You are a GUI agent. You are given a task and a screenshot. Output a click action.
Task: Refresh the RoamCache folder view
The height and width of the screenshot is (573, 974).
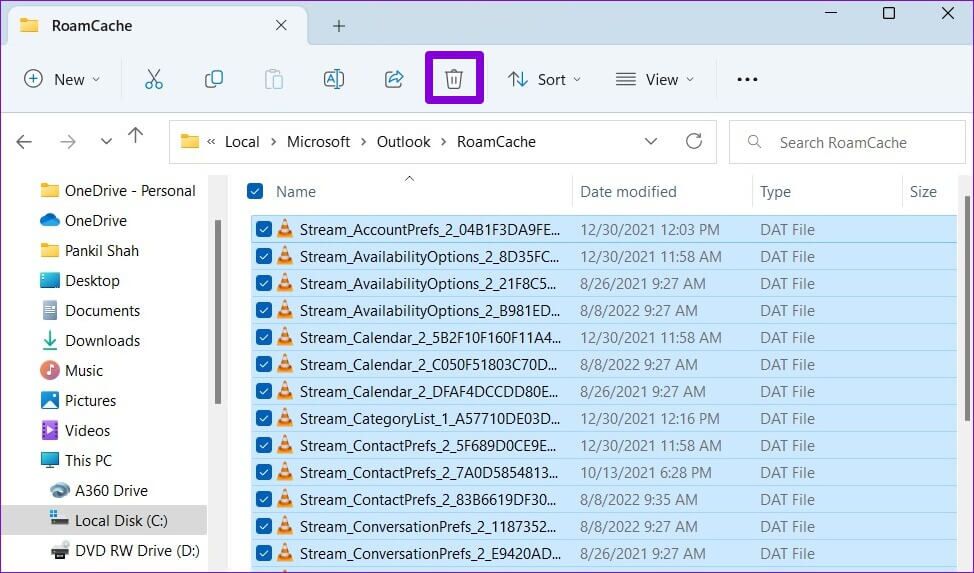pyautogui.click(x=693, y=141)
